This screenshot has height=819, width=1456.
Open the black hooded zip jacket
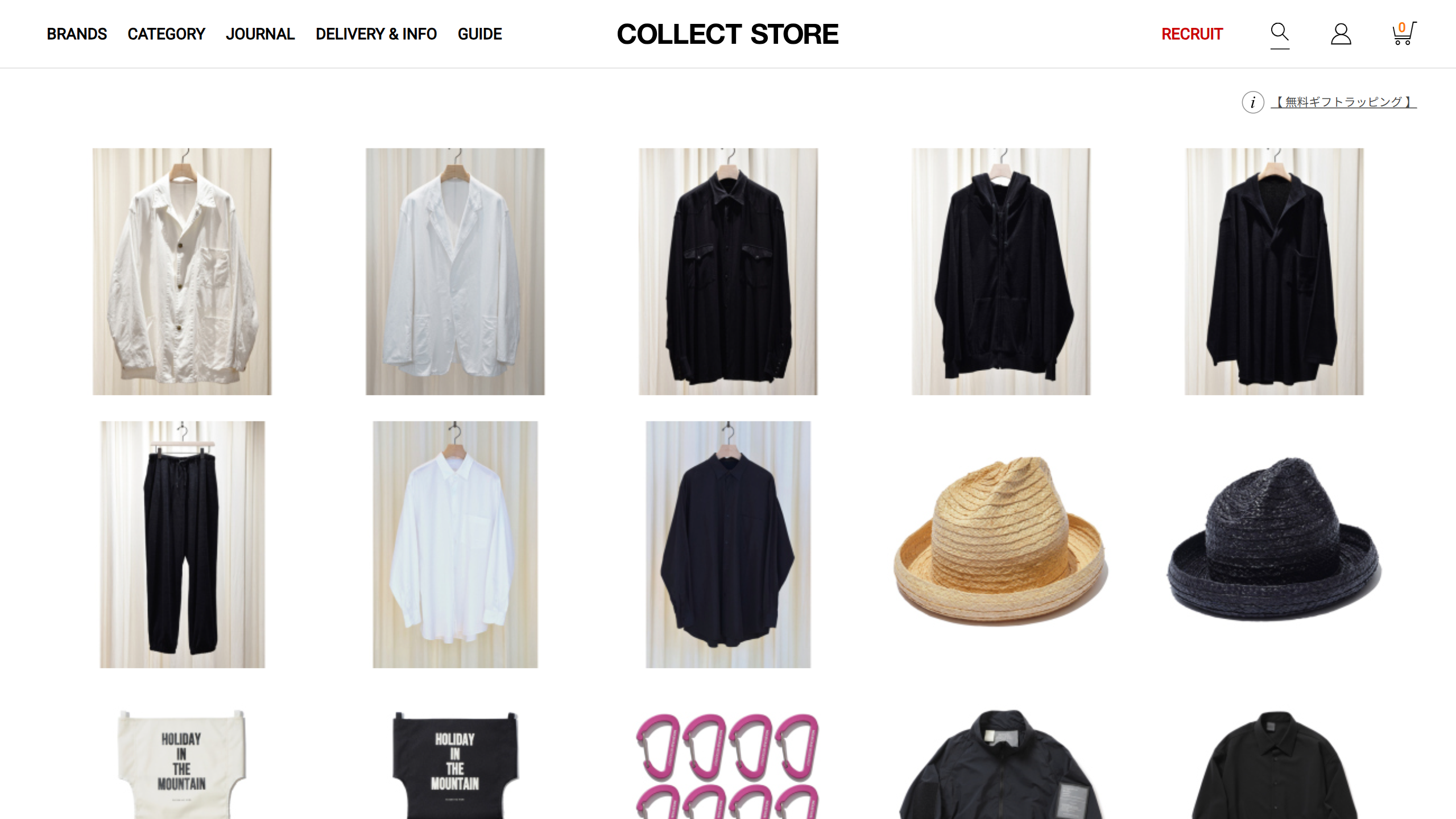click(x=1001, y=272)
